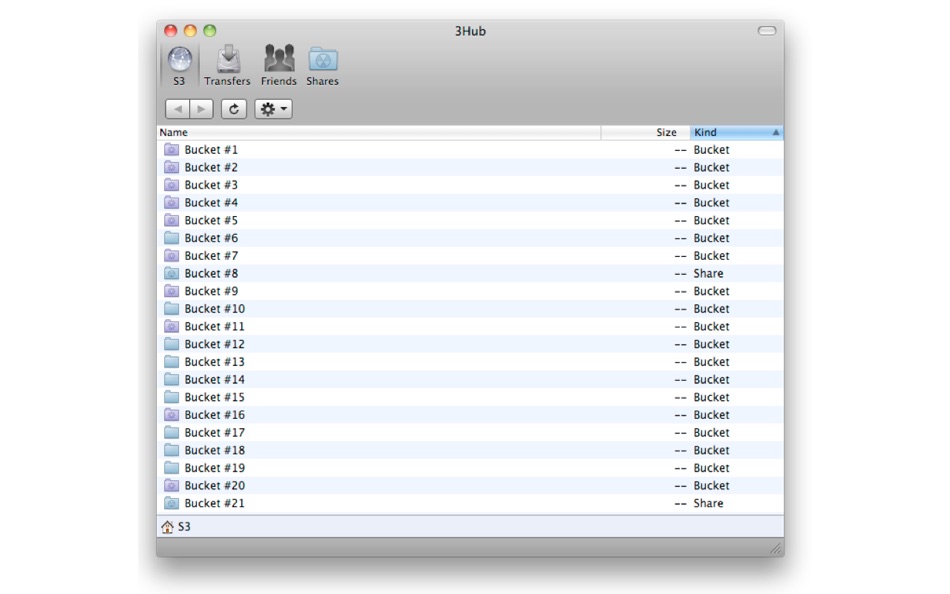
Task: Select the 'Bucket #16' name text
Action: coord(214,414)
